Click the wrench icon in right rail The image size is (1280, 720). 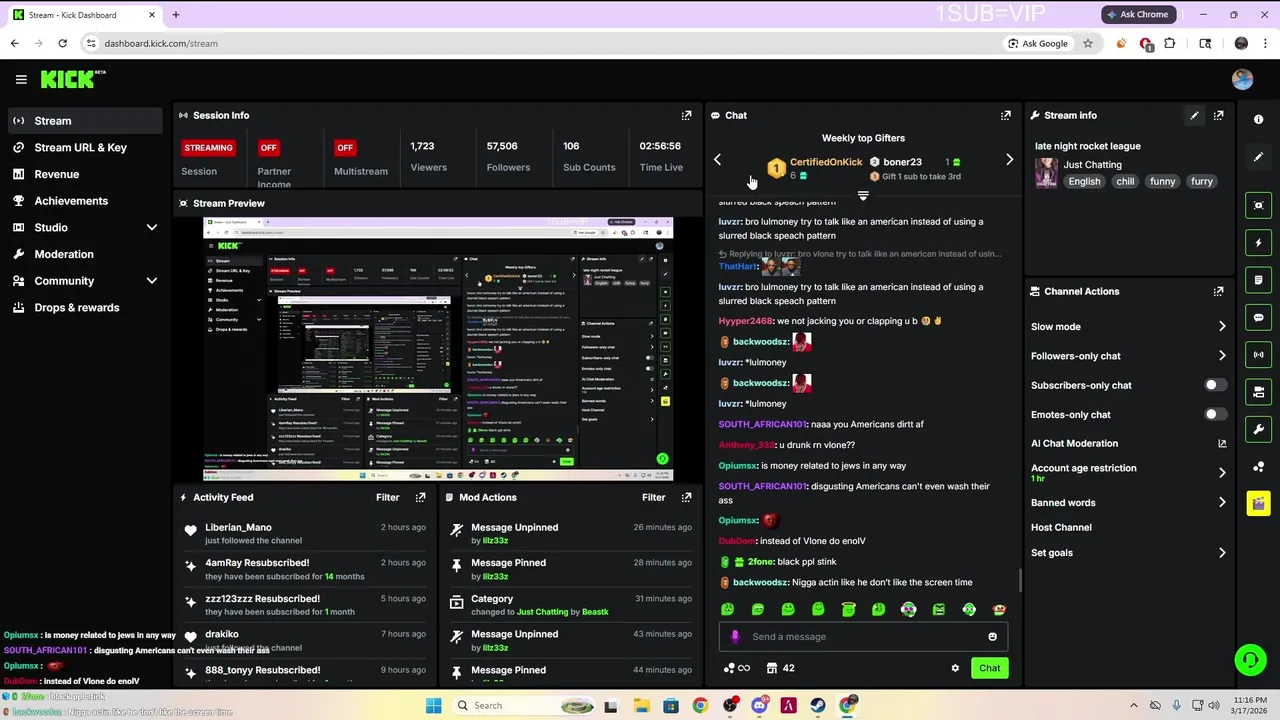coord(1258,429)
